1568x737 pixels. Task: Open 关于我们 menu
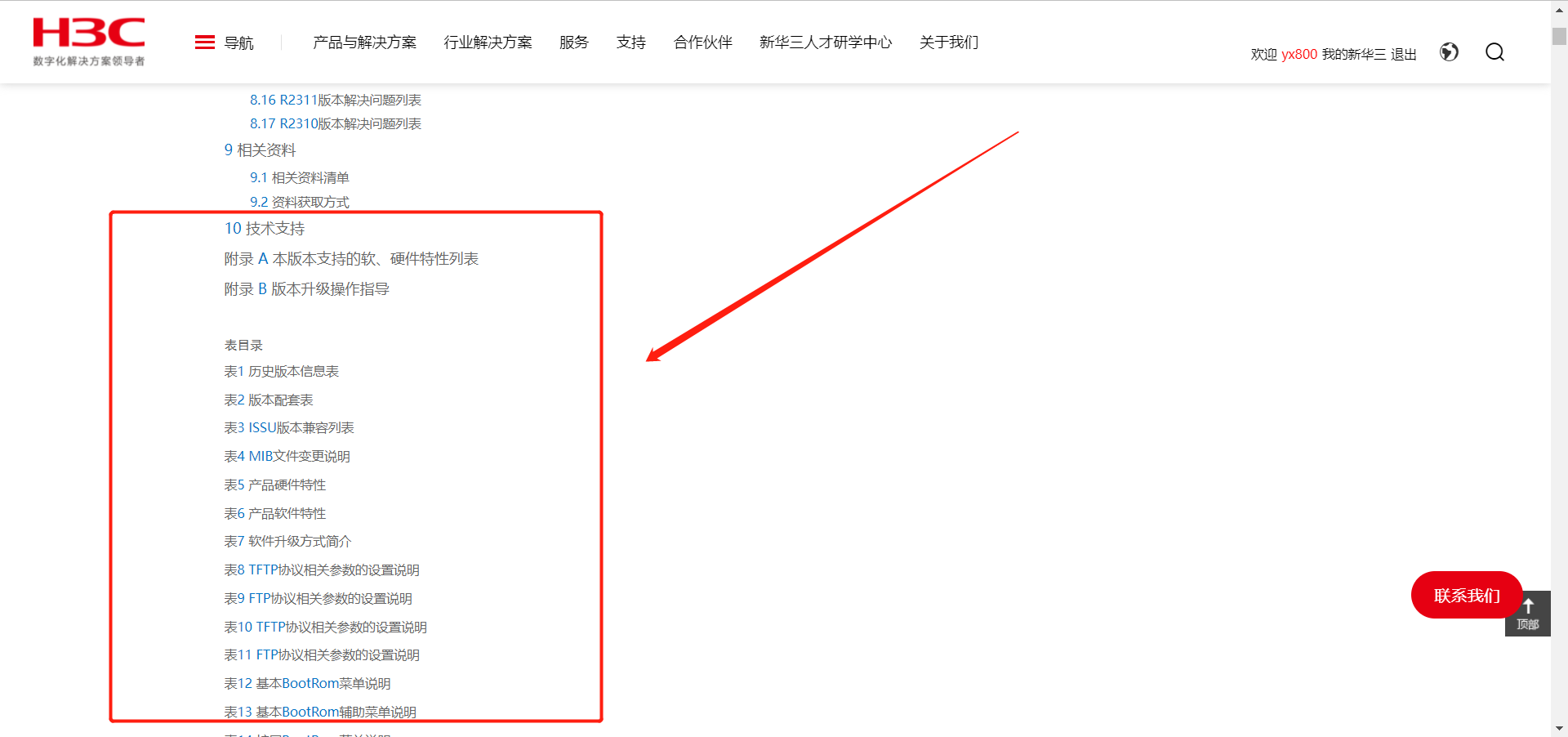coord(949,42)
